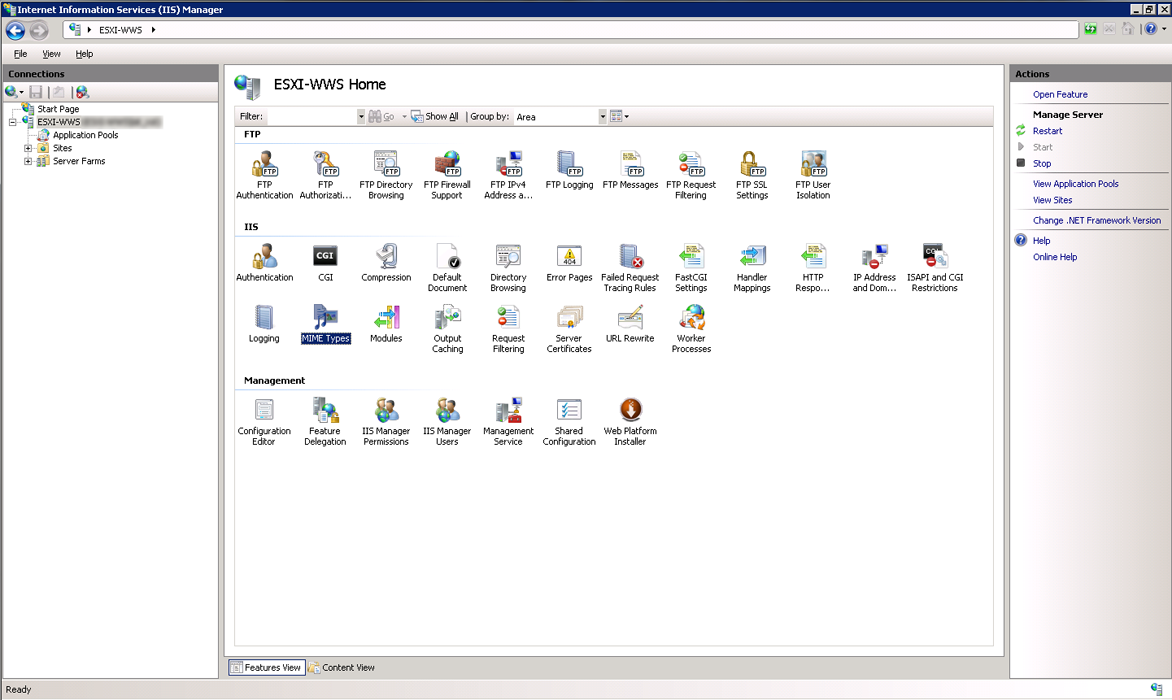Click inside the Filter text field
The height and width of the screenshot is (700, 1172).
(312, 117)
